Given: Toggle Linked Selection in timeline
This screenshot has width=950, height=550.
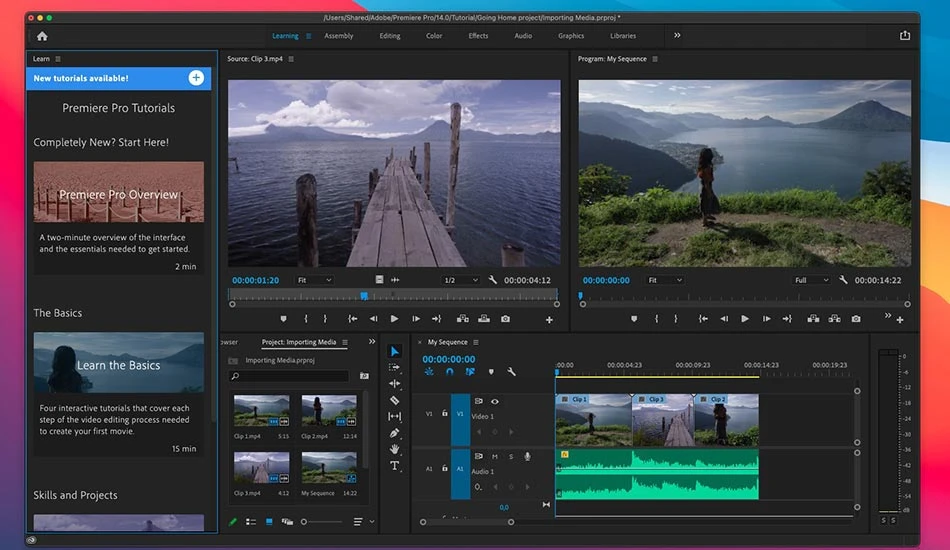Looking at the screenshot, I should coord(470,372).
